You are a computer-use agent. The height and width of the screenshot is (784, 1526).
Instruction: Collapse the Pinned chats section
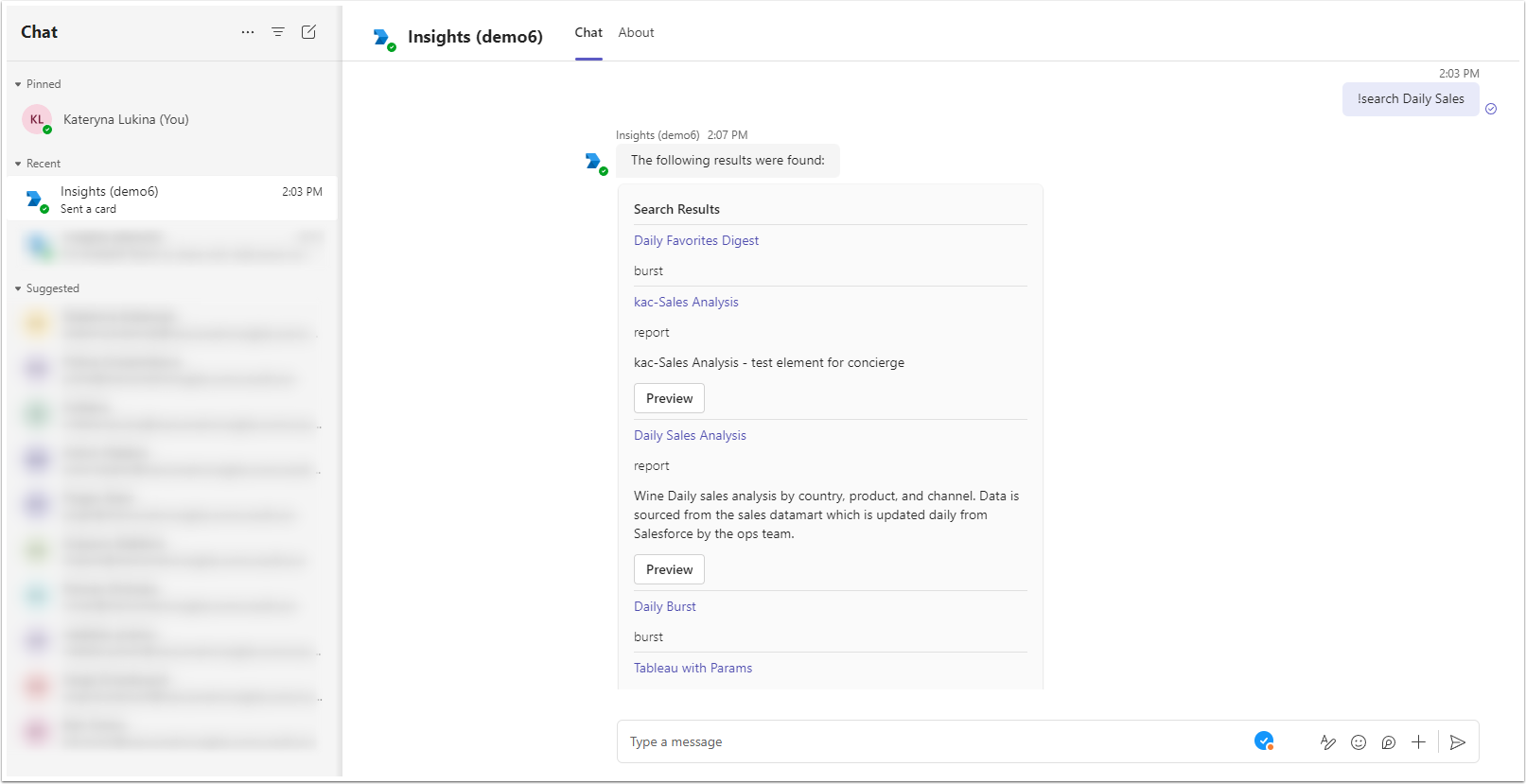pos(18,84)
